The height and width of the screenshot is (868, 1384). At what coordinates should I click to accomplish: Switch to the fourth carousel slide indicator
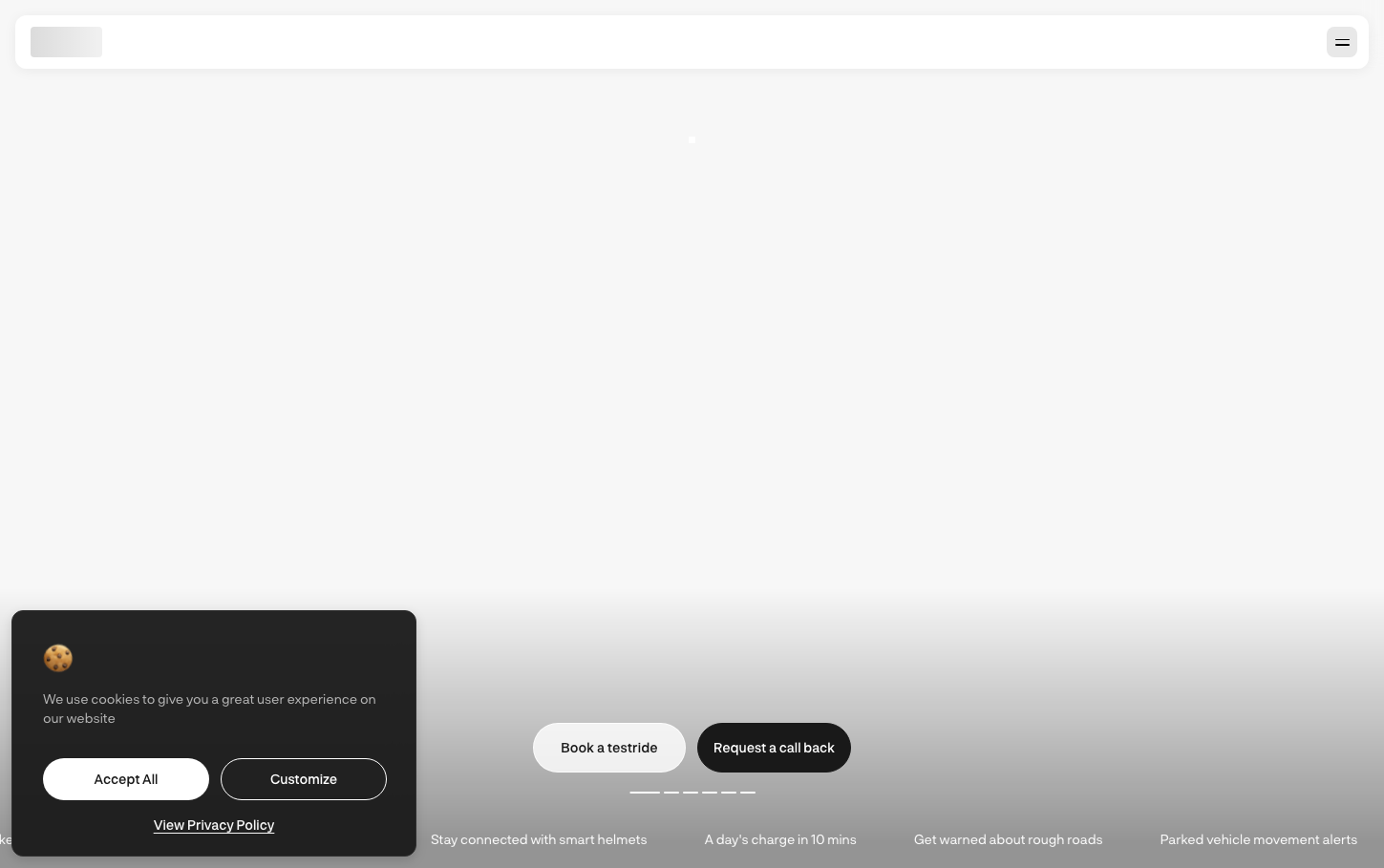(710, 793)
